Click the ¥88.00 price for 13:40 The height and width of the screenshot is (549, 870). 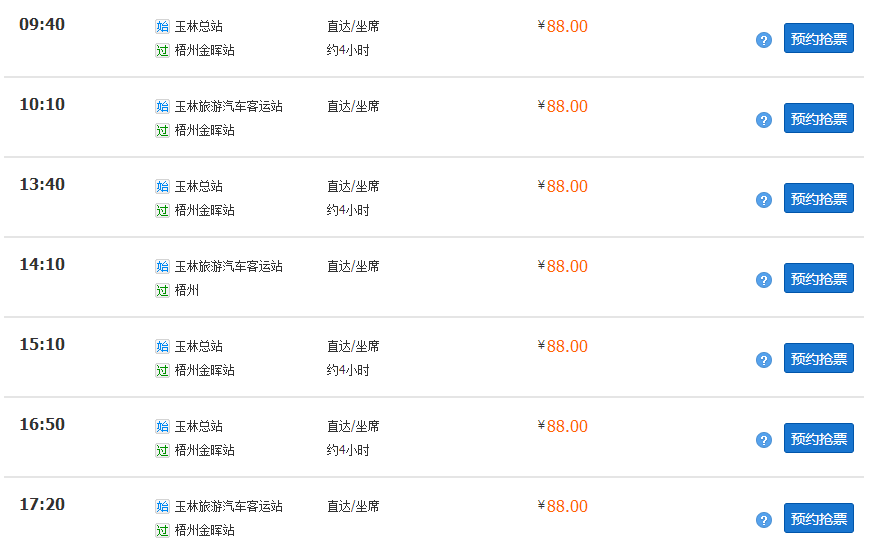(562, 186)
